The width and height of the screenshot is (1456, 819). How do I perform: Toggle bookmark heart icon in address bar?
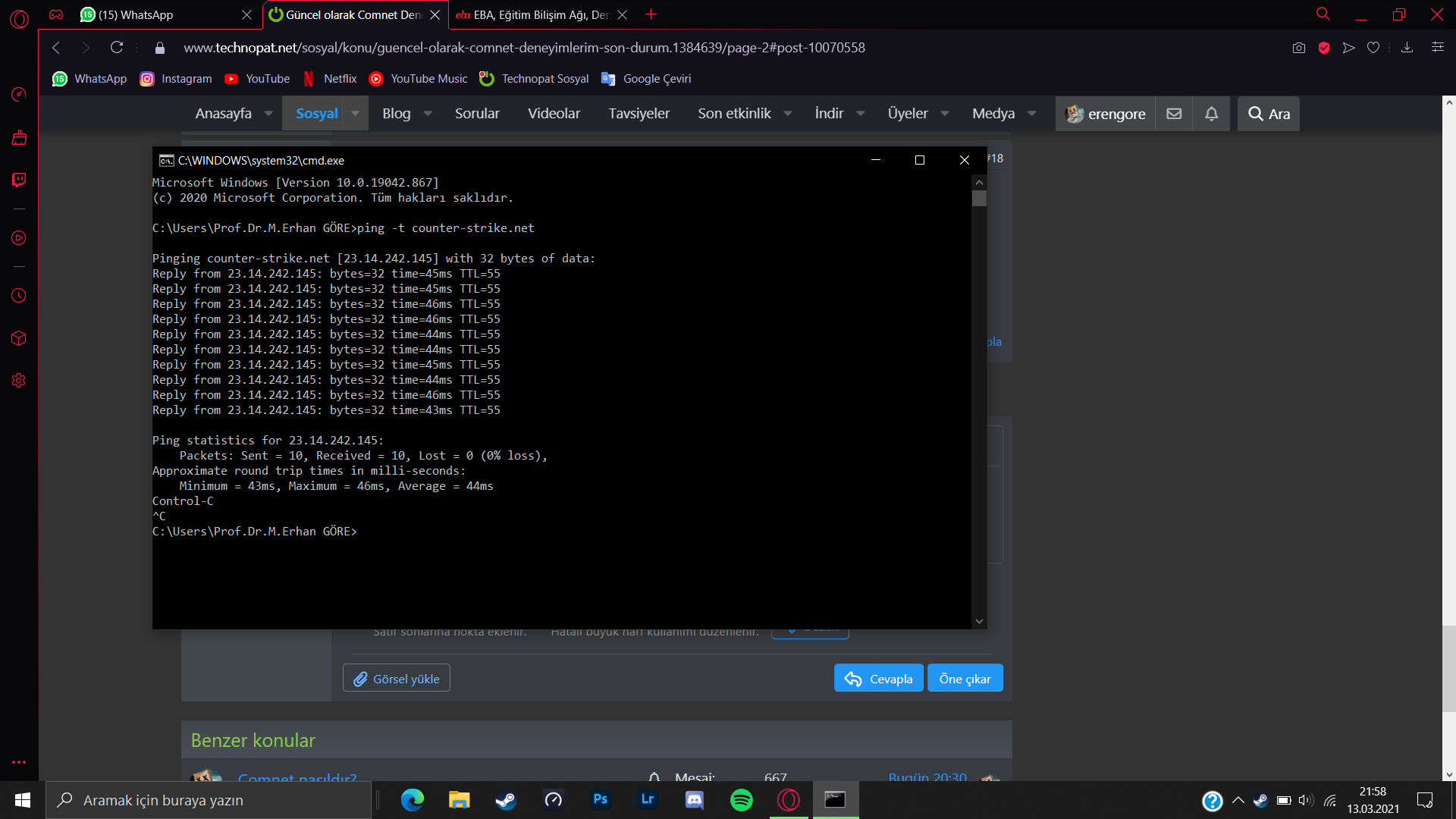1373,48
